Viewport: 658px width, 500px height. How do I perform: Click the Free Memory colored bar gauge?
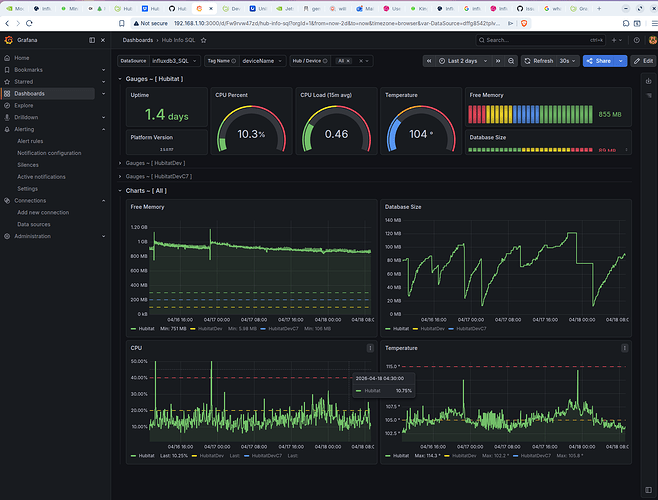click(531, 115)
